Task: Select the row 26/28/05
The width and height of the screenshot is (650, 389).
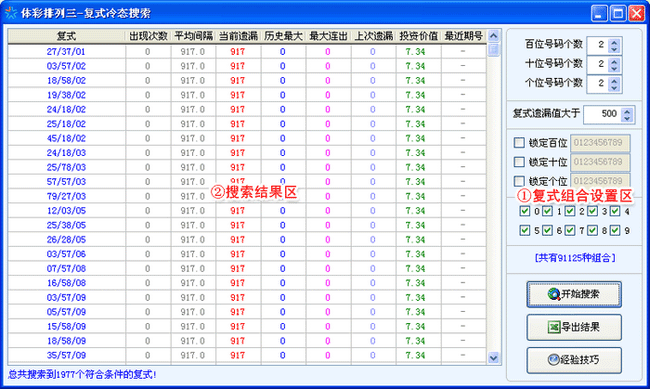Action: point(247,239)
